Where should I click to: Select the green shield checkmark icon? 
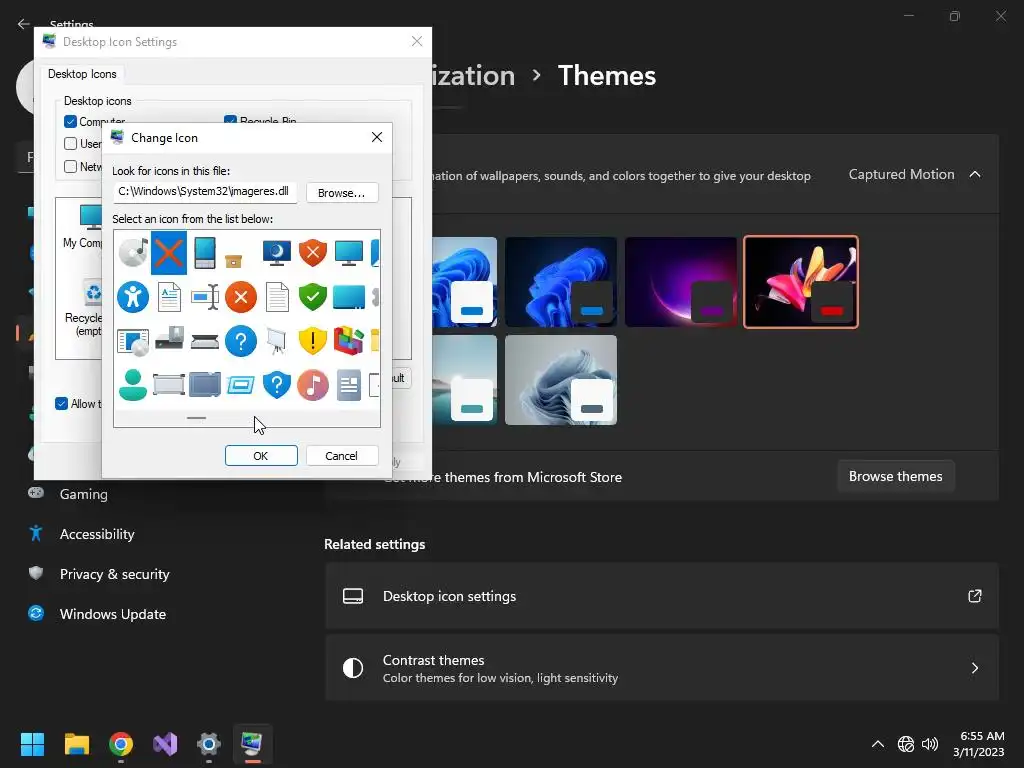click(313, 297)
